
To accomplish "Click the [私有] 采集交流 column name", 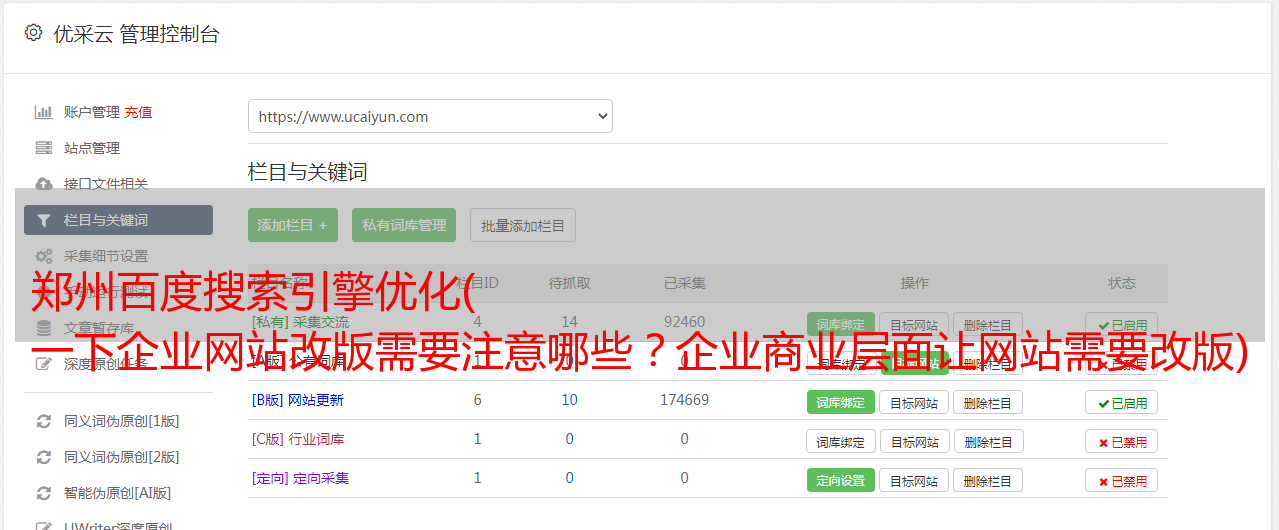I will pyautogui.click(x=300, y=322).
